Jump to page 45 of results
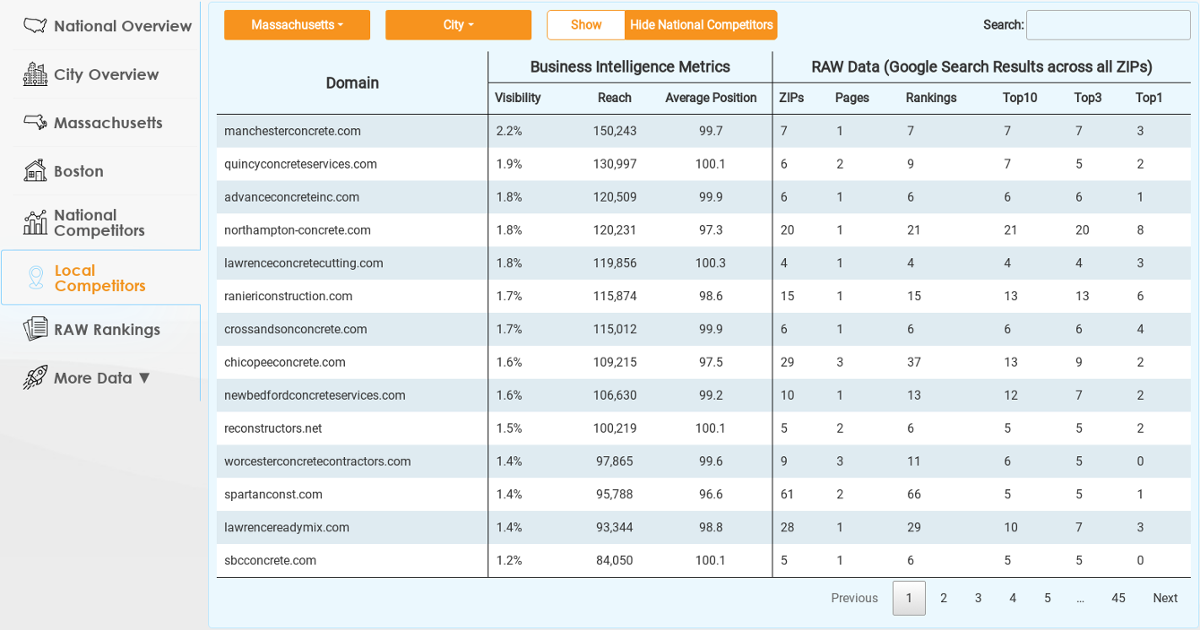The height and width of the screenshot is (630, 1200). click(1118, 598)
